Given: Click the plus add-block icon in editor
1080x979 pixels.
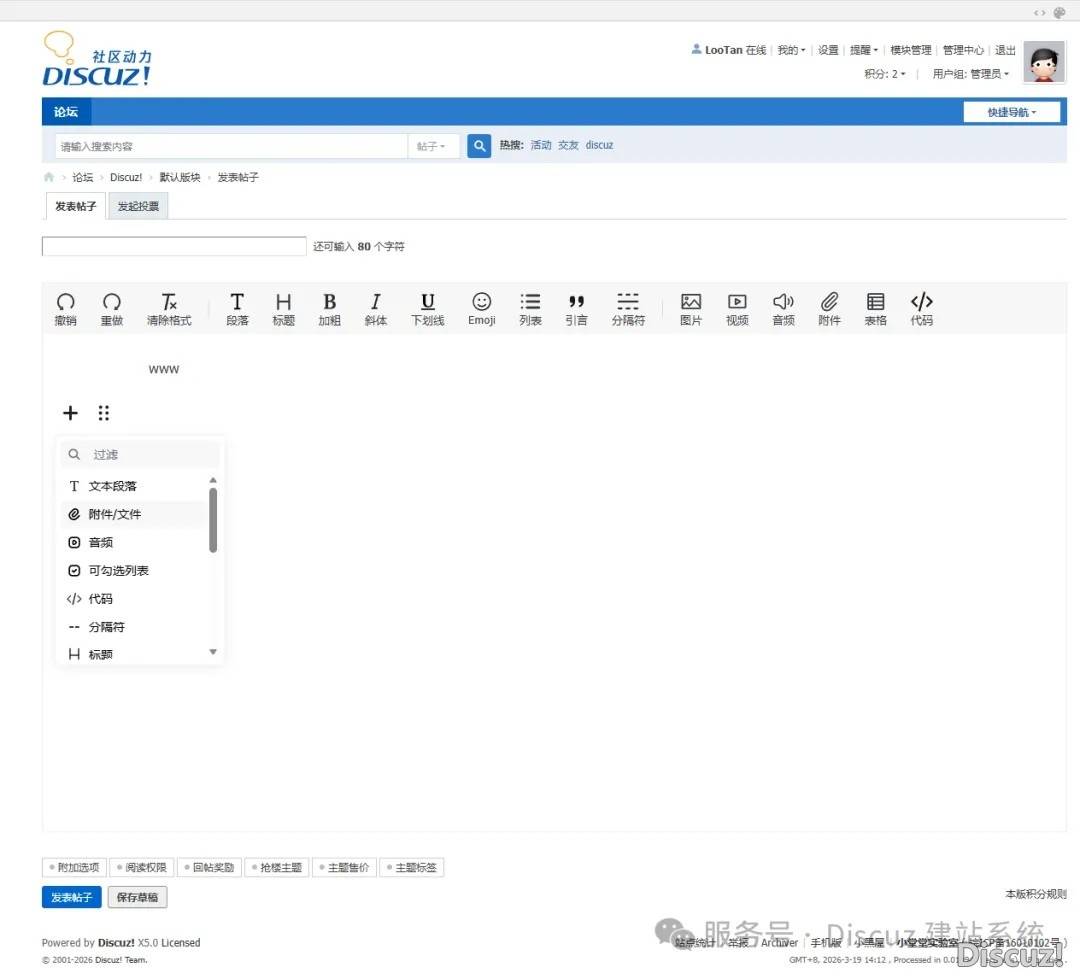Looking at the screenshot, I should point(70,413).
